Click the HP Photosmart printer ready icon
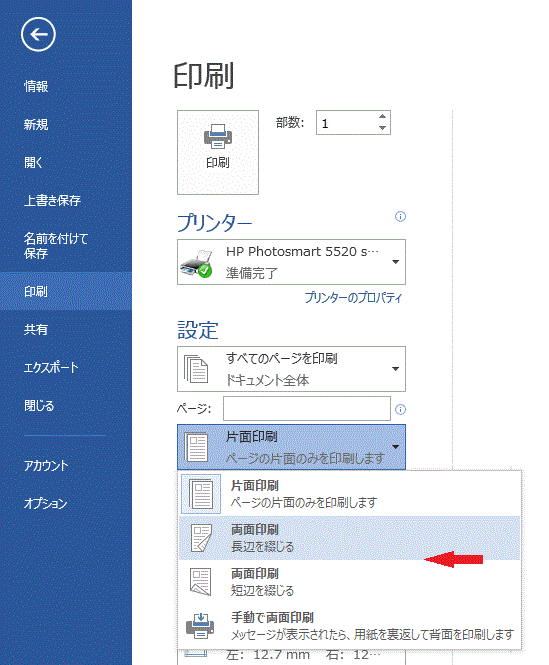 coord(196,263)
